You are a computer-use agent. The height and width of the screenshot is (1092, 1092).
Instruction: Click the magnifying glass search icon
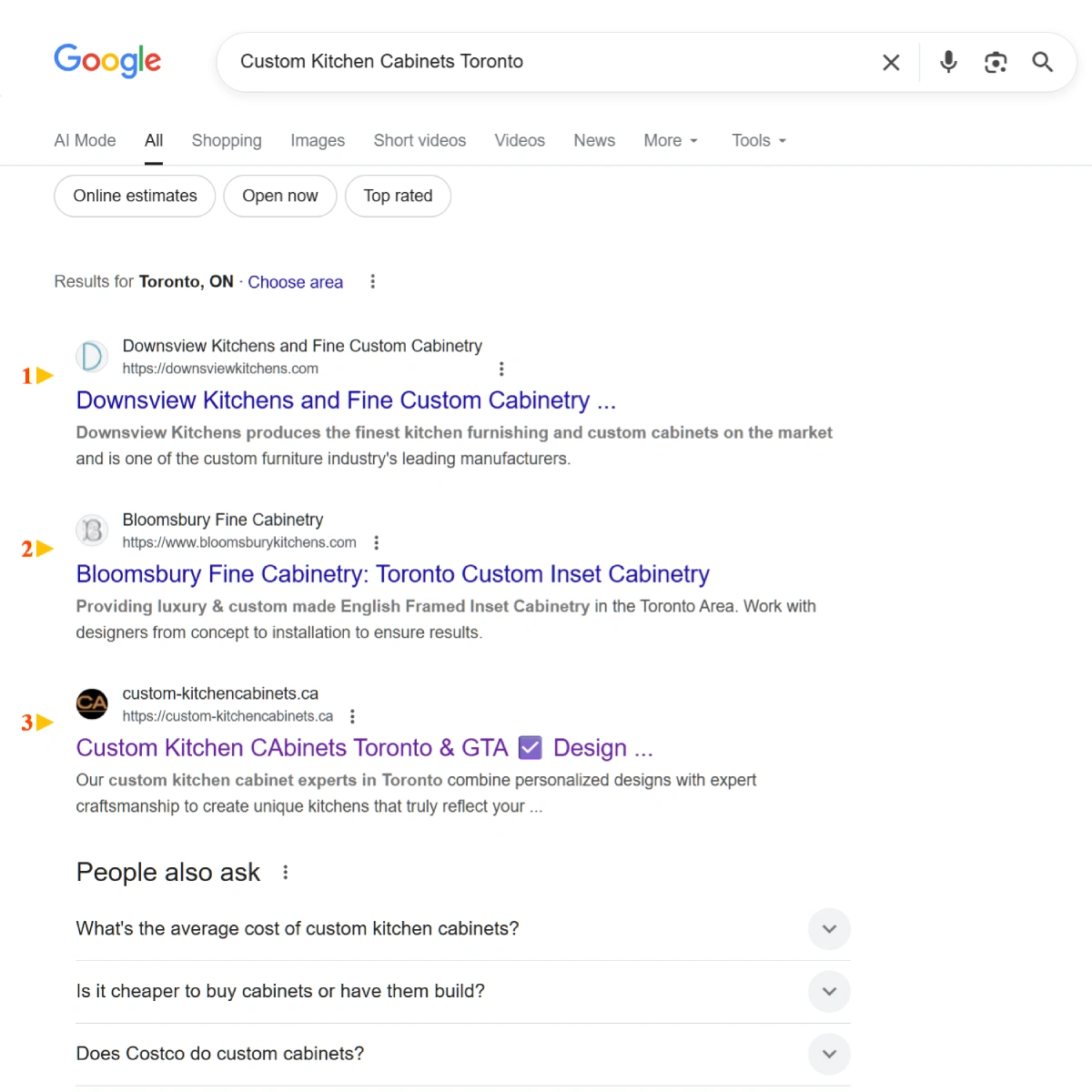1043,62
